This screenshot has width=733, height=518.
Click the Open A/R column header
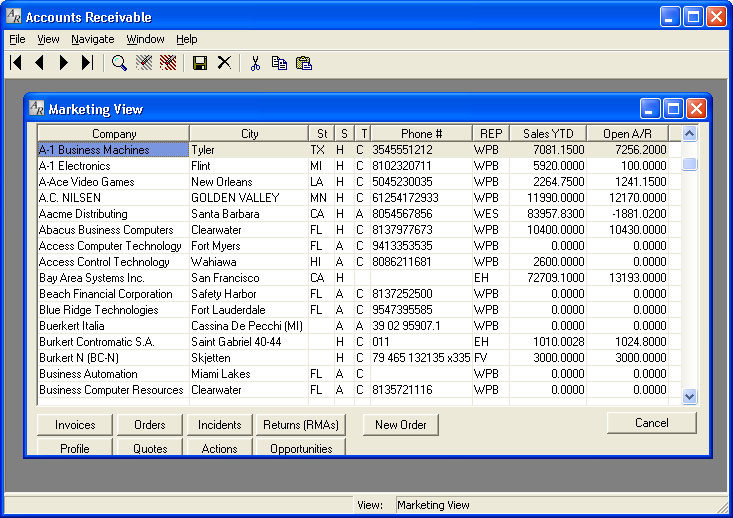click(627, 134)
